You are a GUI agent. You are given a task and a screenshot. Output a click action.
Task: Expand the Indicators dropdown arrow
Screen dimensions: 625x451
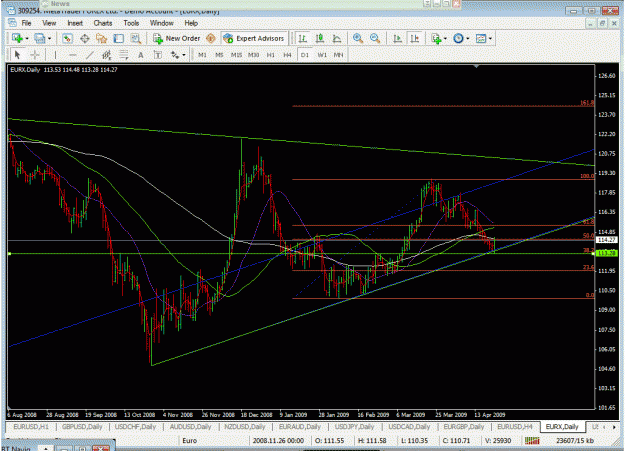click(445, 39)
